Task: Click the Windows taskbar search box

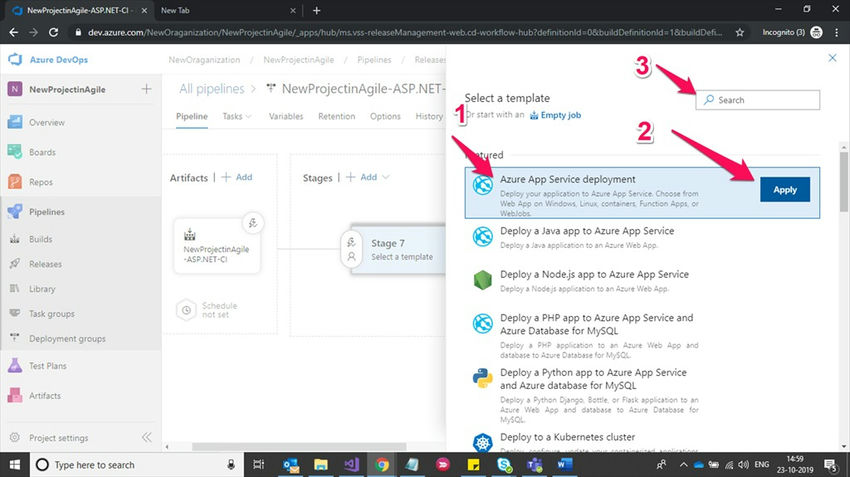Action: (136, 465)
